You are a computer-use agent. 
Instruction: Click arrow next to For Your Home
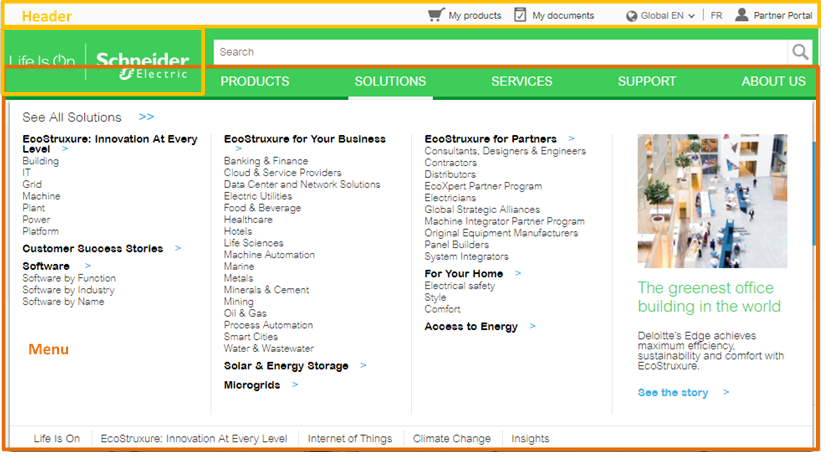click(x=518, y=273)
